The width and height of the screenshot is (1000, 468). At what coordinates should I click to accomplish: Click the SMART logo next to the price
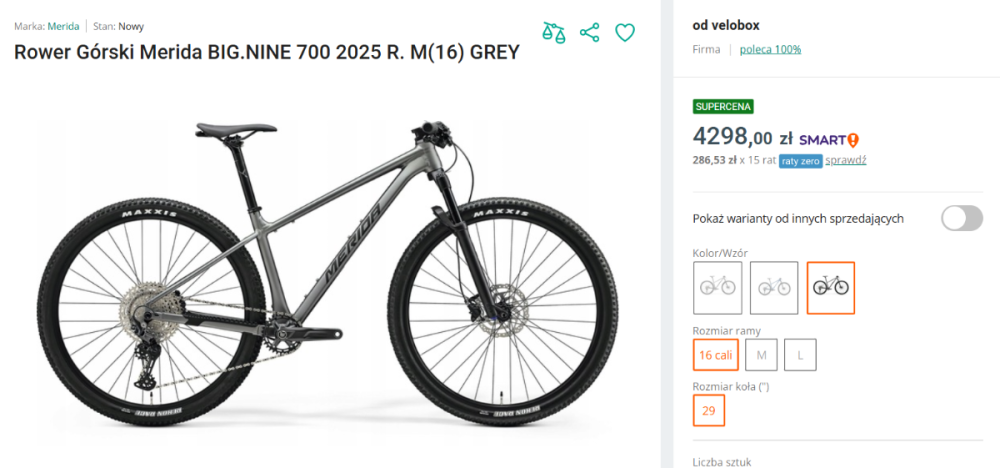pyautogui.click(x=829, y=139)
